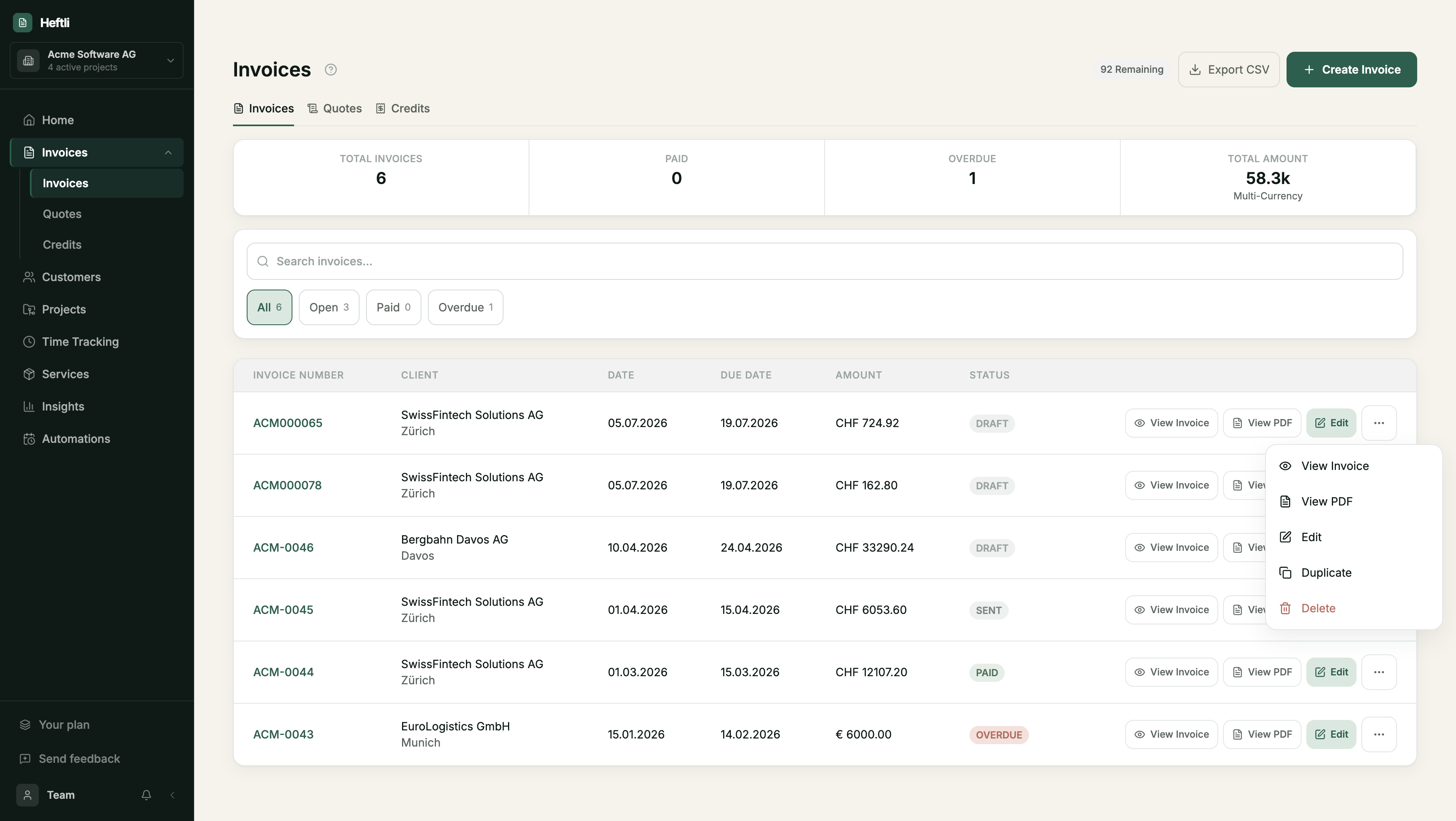Screen dimensions: 1456x821
Task: Open invoice number ACM-0043
Action: click(283, 734)
